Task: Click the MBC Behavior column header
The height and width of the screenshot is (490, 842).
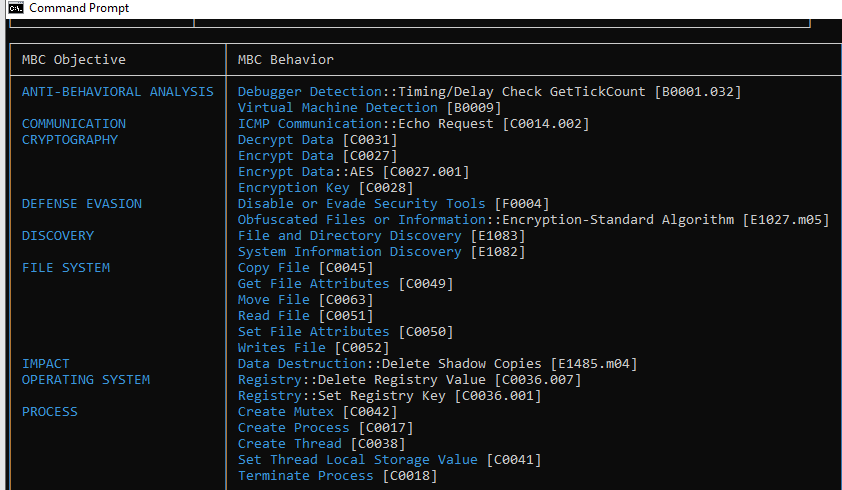Action: [286, 60]
